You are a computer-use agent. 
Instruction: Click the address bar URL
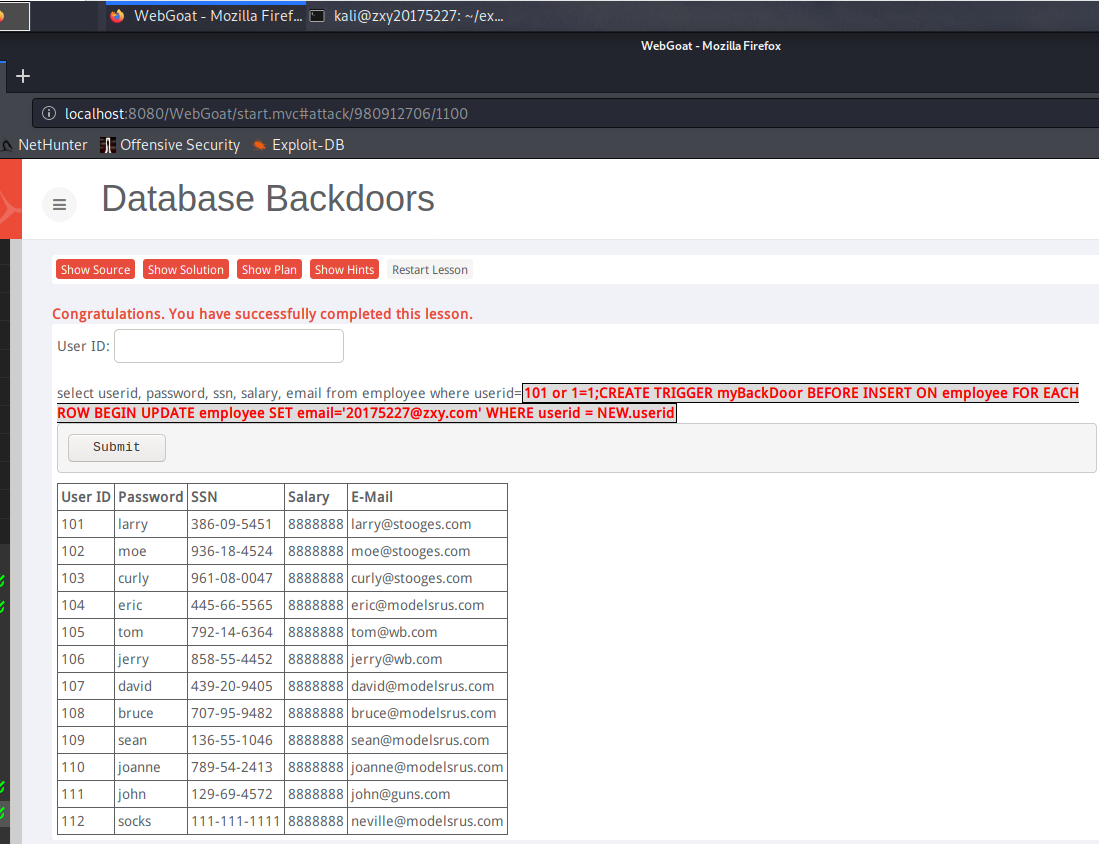[x=266, y=114]
